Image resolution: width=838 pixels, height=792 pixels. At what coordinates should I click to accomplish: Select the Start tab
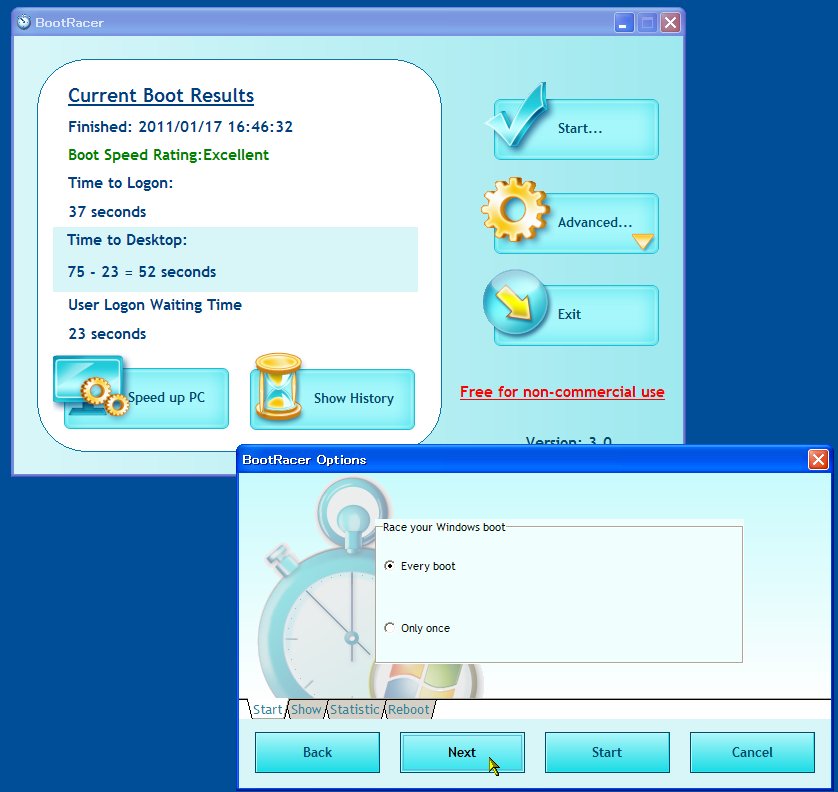point(266,709)
